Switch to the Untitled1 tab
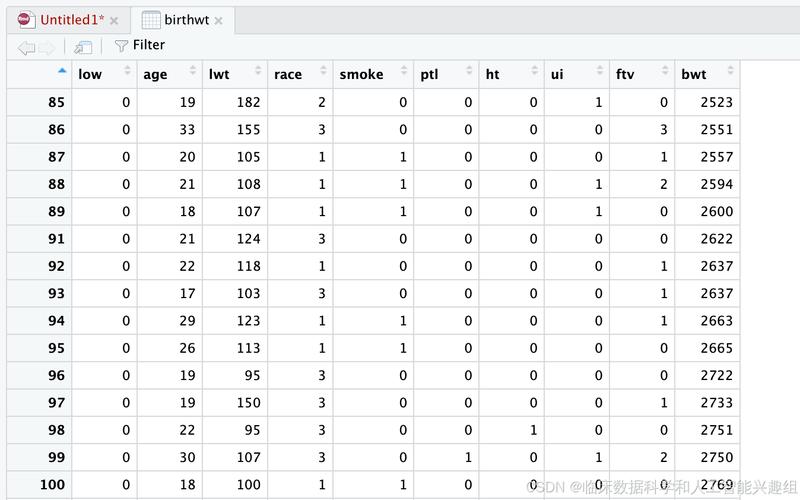Screen dimensions: 800x500 click(x=71, y=20)
